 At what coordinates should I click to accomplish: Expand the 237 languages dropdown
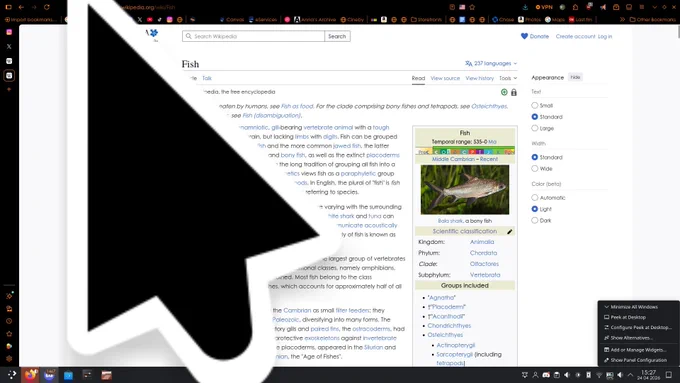pyautogui.click(x=491, y=63)
